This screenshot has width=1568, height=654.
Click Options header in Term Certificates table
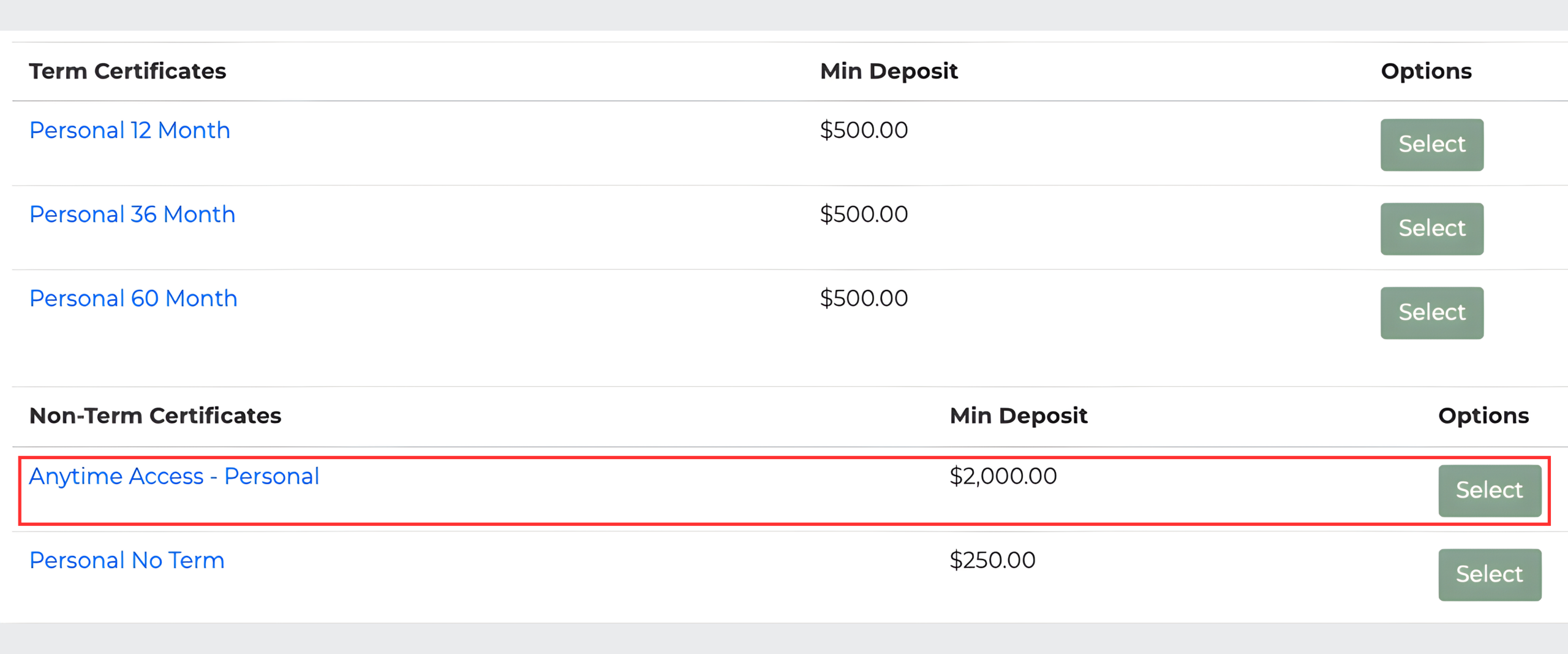click(x=1426, y=71)
